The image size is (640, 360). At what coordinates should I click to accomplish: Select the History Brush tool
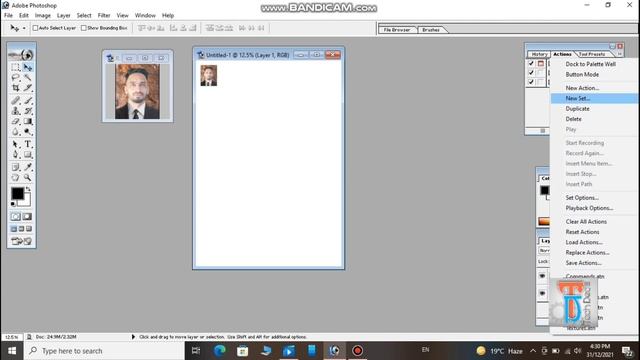point(28,111)
